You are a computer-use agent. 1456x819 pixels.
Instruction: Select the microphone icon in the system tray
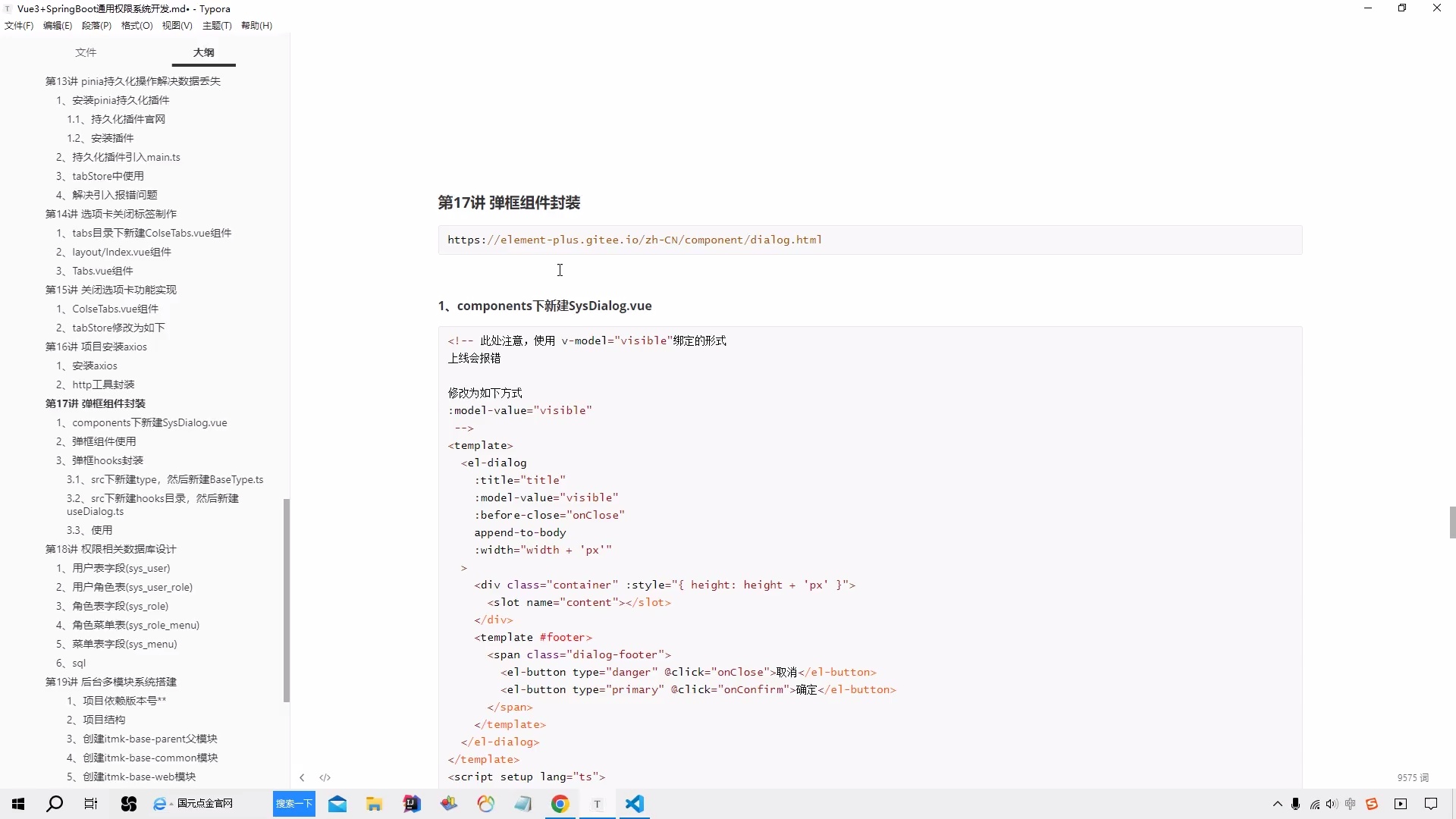tap(1297, 804)
